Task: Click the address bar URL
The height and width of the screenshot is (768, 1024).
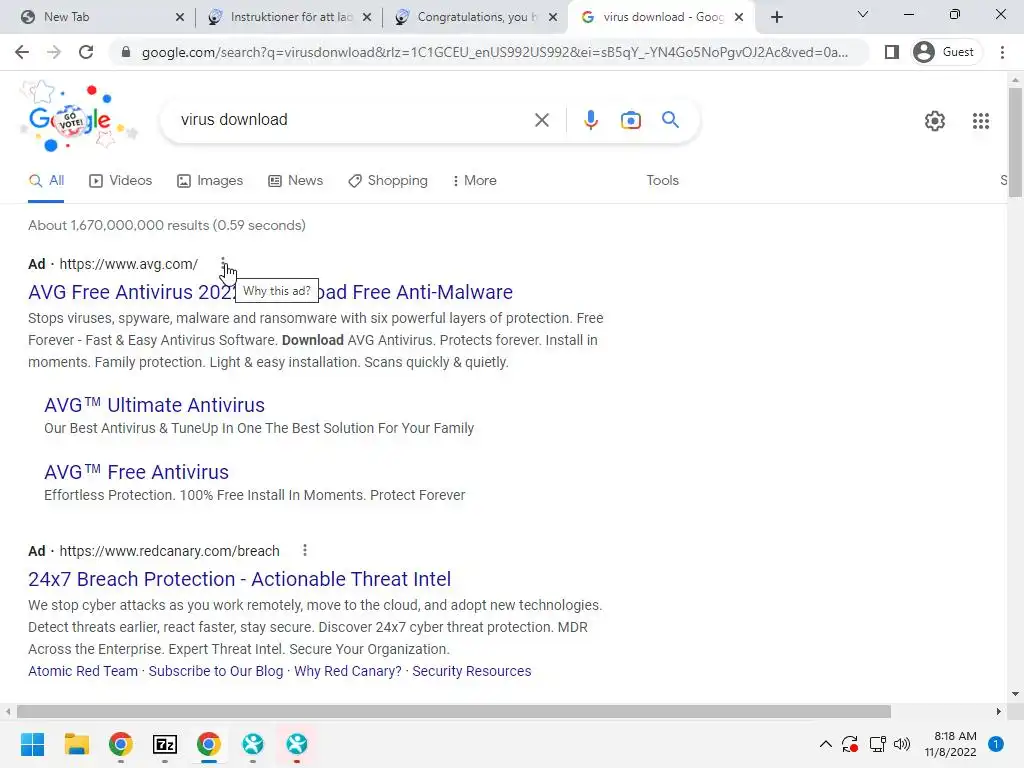Action: (494, 52)
